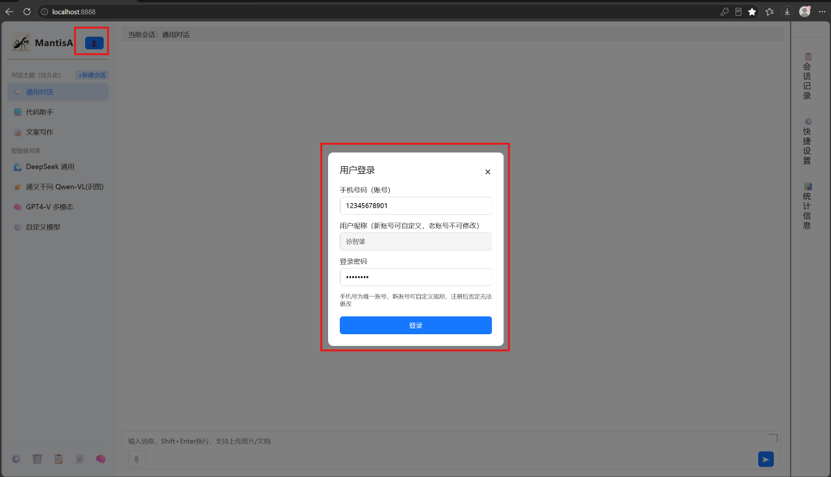Click the MantisA mantis logo

[x=21, y=43]
